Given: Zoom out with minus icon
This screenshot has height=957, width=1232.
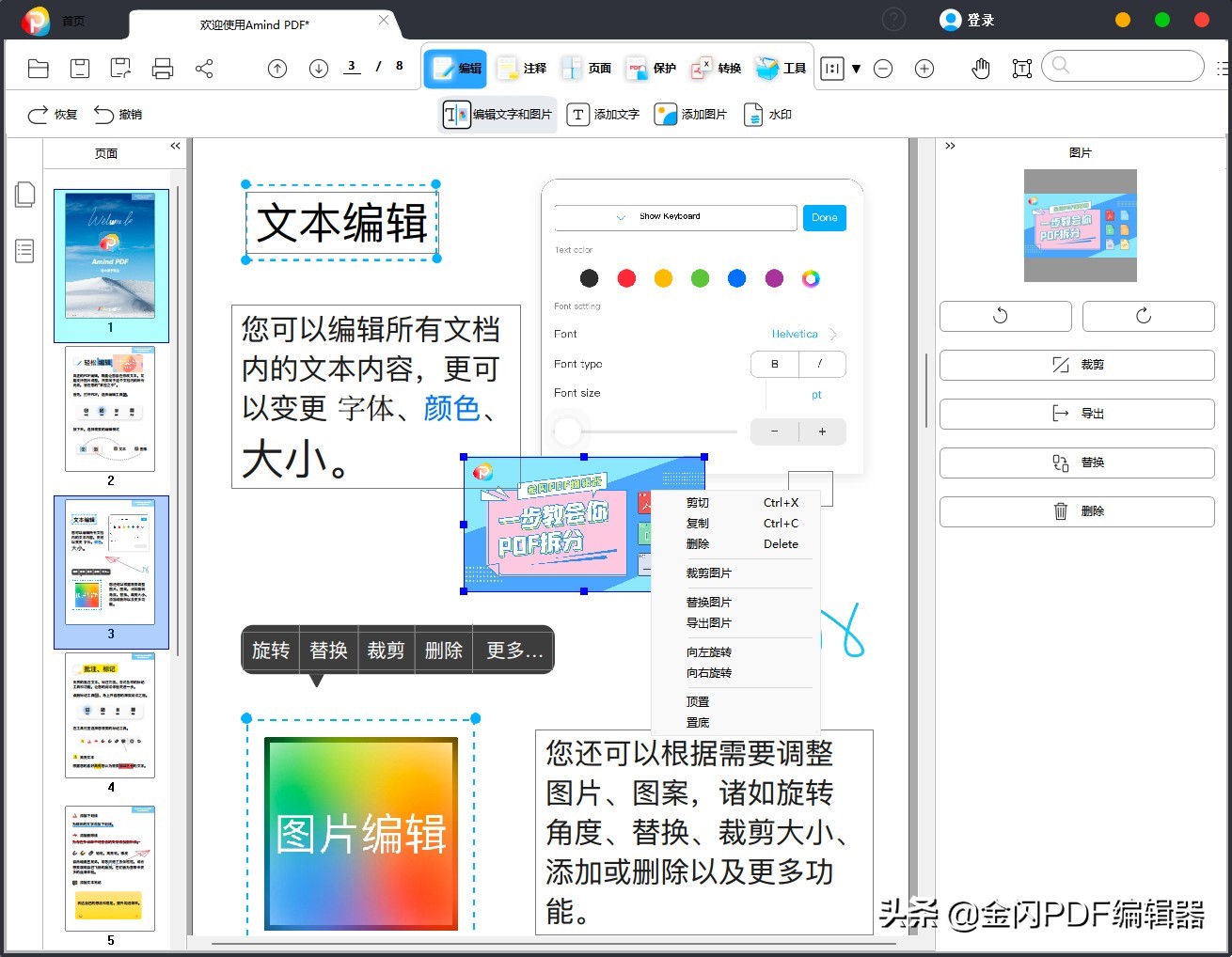Looking at the screenshot, I should [883, 68].
